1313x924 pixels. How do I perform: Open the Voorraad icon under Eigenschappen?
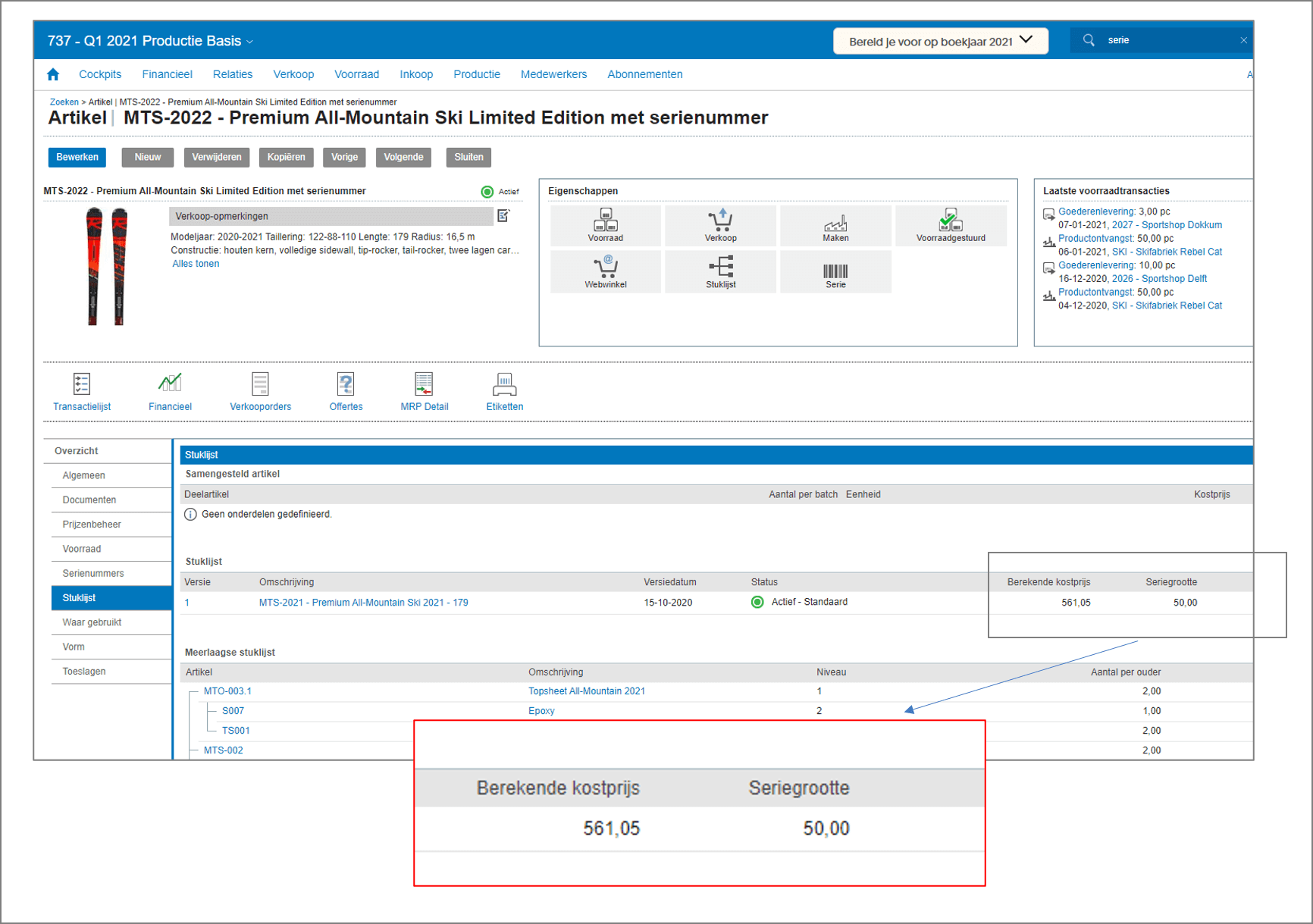pyautogui.click(x=605, y=225)
